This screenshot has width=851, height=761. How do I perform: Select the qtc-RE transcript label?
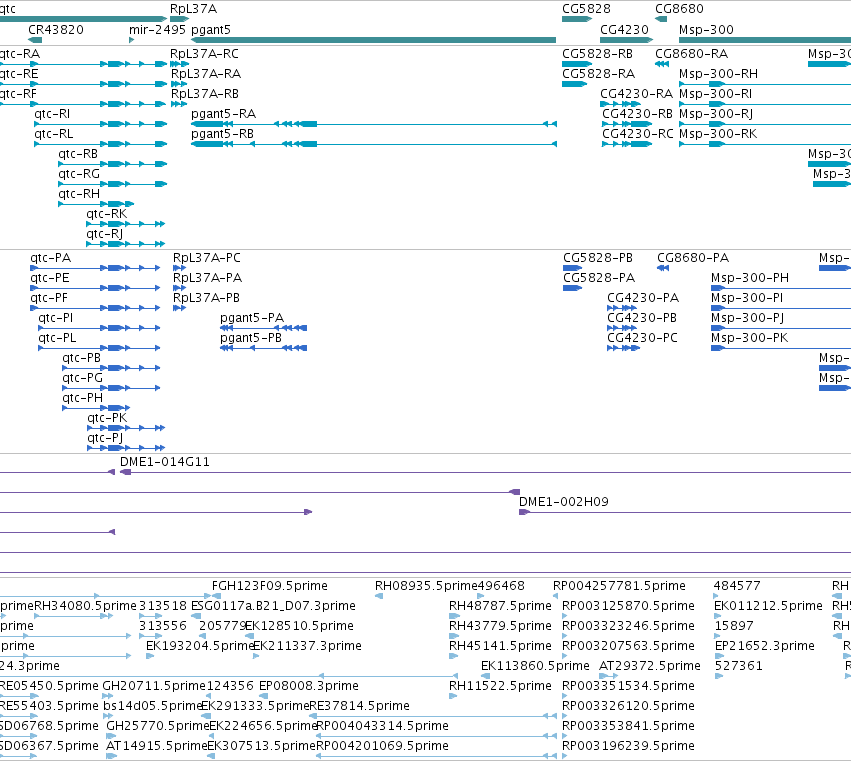click(19, 74)
